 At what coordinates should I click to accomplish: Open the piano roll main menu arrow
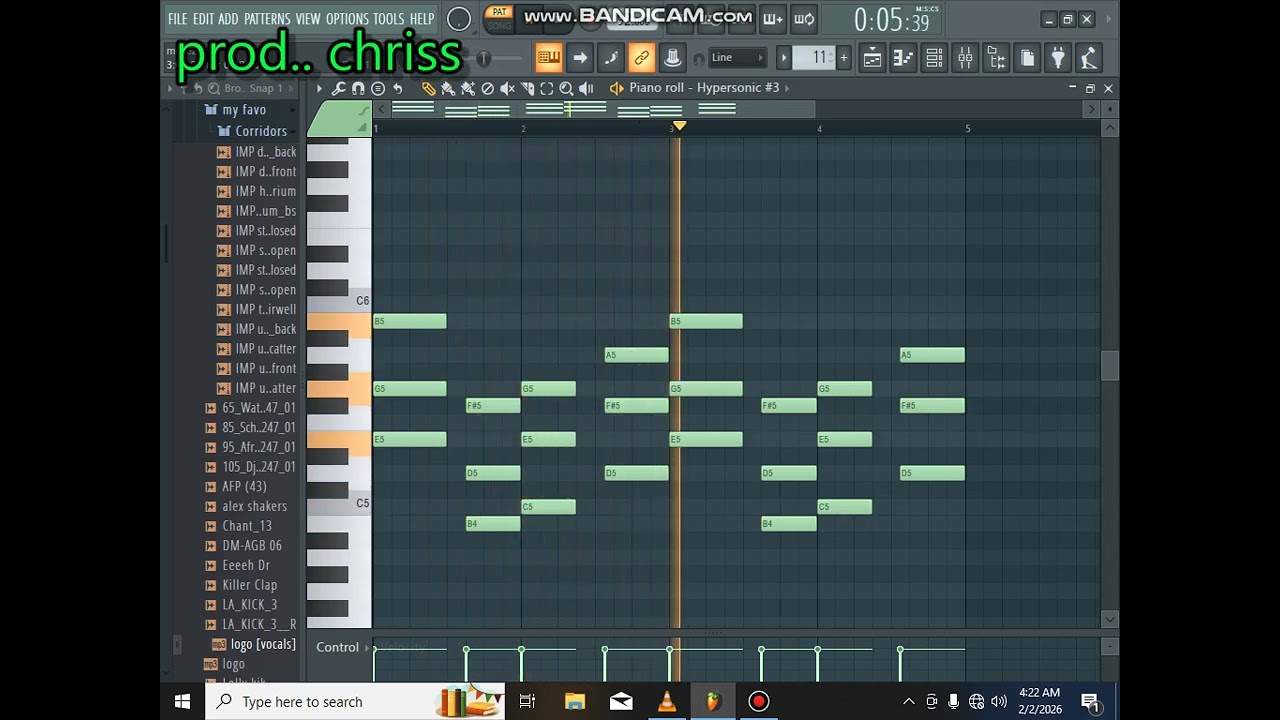click(x=319, y=88)
